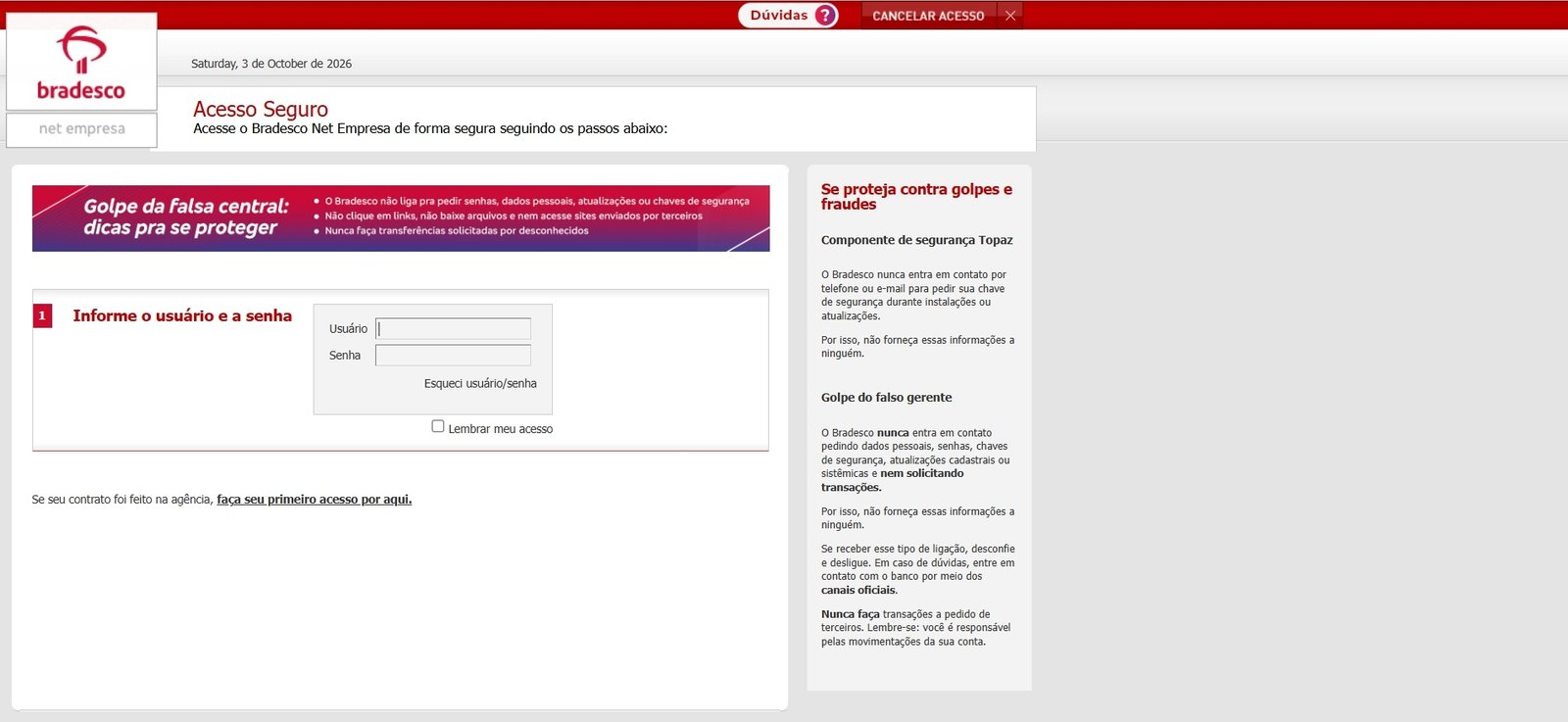Enable the Lembrar meu acesso checkbox
Image resolution: width=1568 pixels, height=722 pixels.
[438, 426]
